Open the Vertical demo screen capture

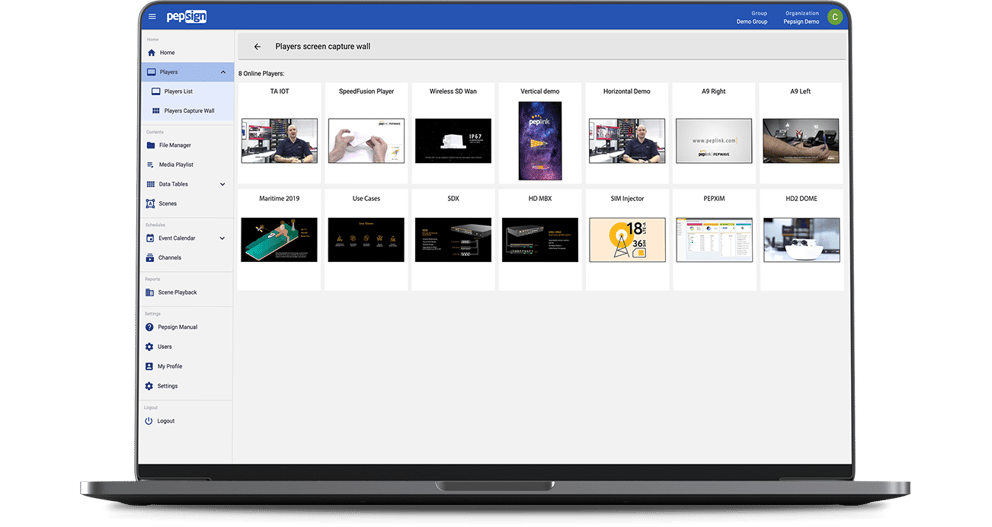tap(540, 140)
